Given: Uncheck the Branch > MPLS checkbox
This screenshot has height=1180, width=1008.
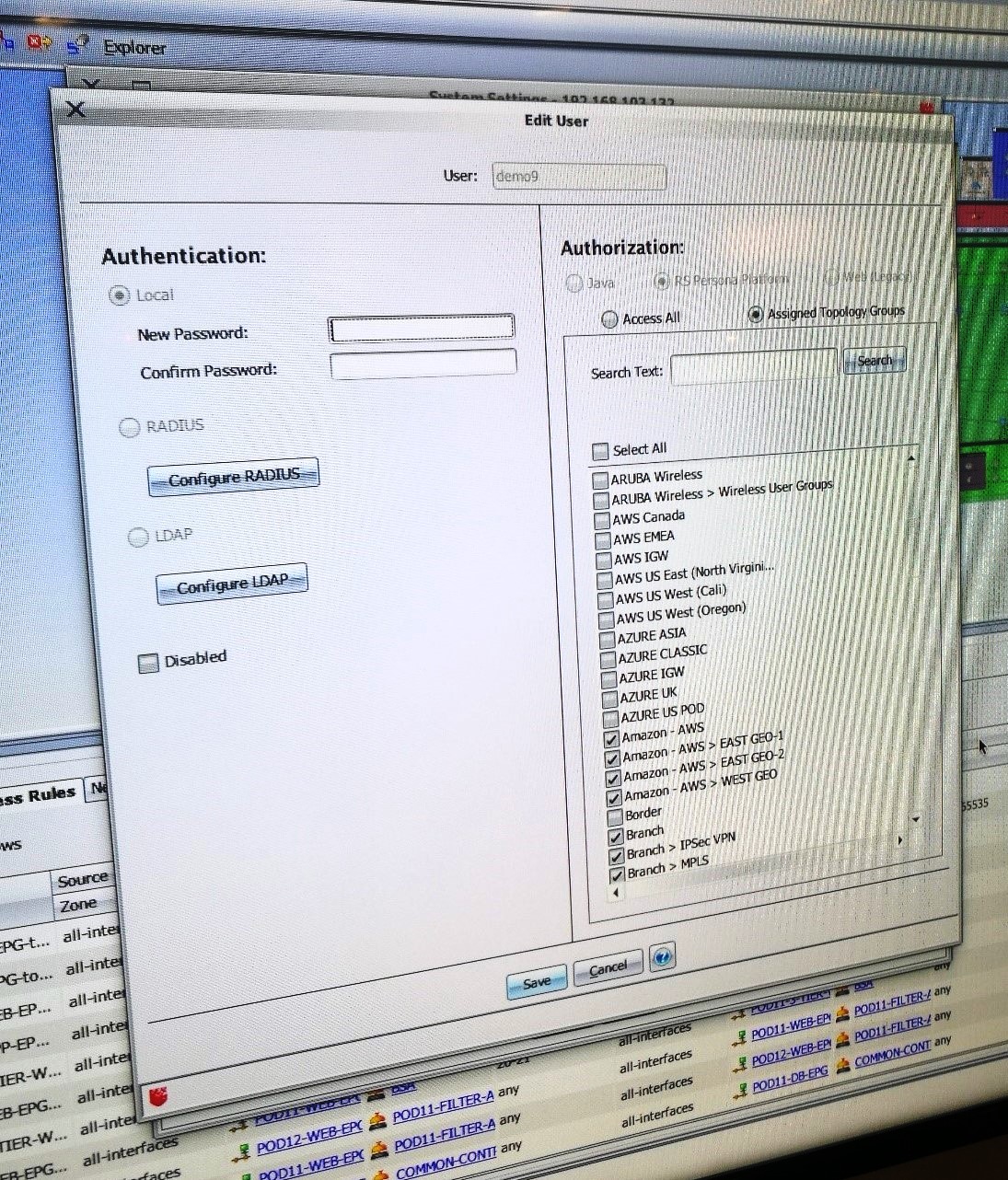Looking at the screenshot, I should 617,874.
